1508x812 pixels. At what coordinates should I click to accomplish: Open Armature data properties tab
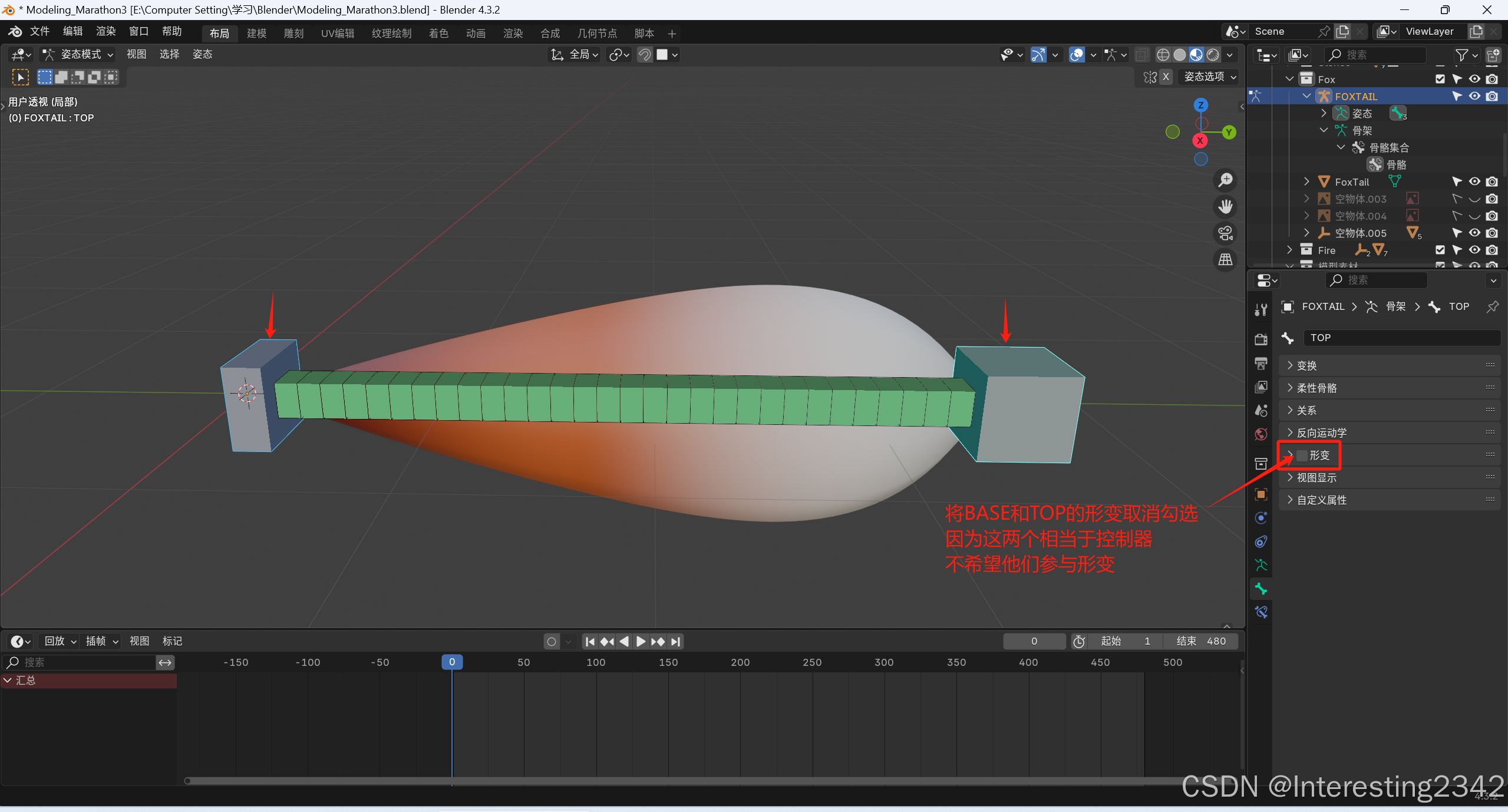coord(1261,565)
